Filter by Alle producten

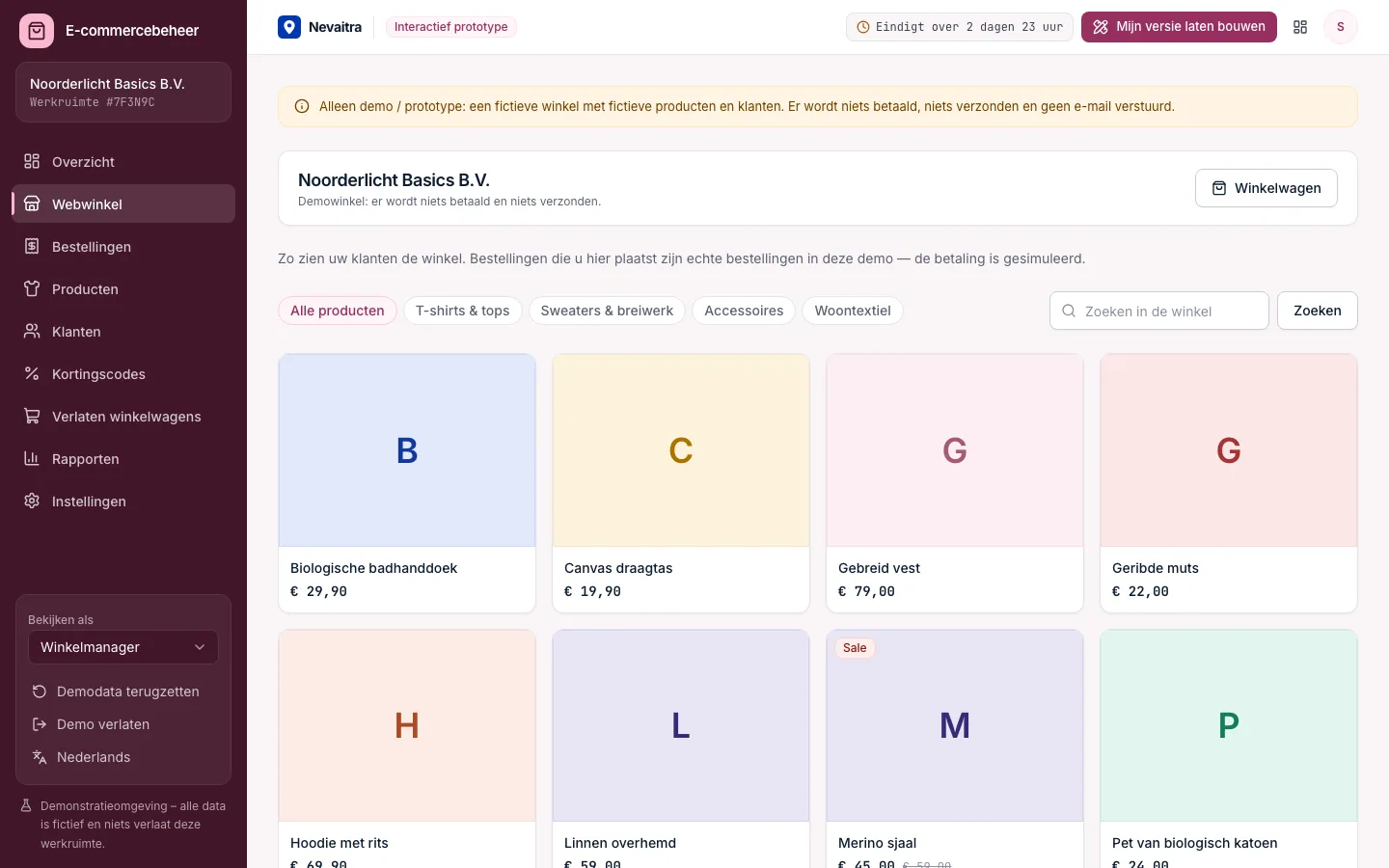[x=338, y=311]
